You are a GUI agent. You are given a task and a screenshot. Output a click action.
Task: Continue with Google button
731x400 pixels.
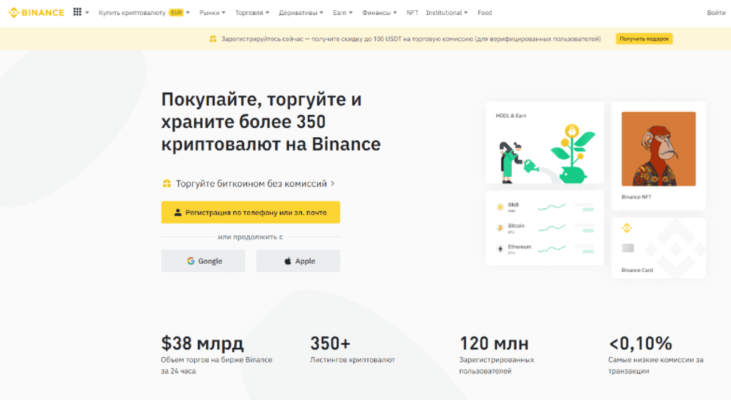coord(203,261)
